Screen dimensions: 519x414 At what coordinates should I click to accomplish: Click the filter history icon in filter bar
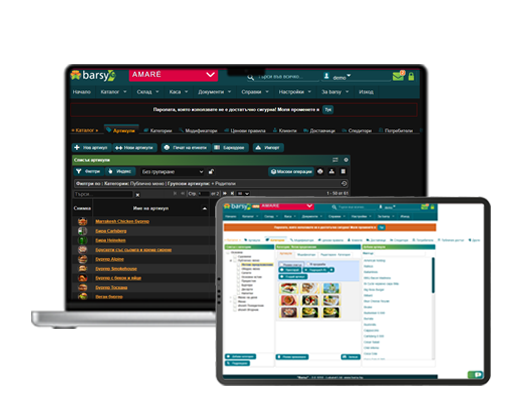pyautogui.click(x=344, y=183)
